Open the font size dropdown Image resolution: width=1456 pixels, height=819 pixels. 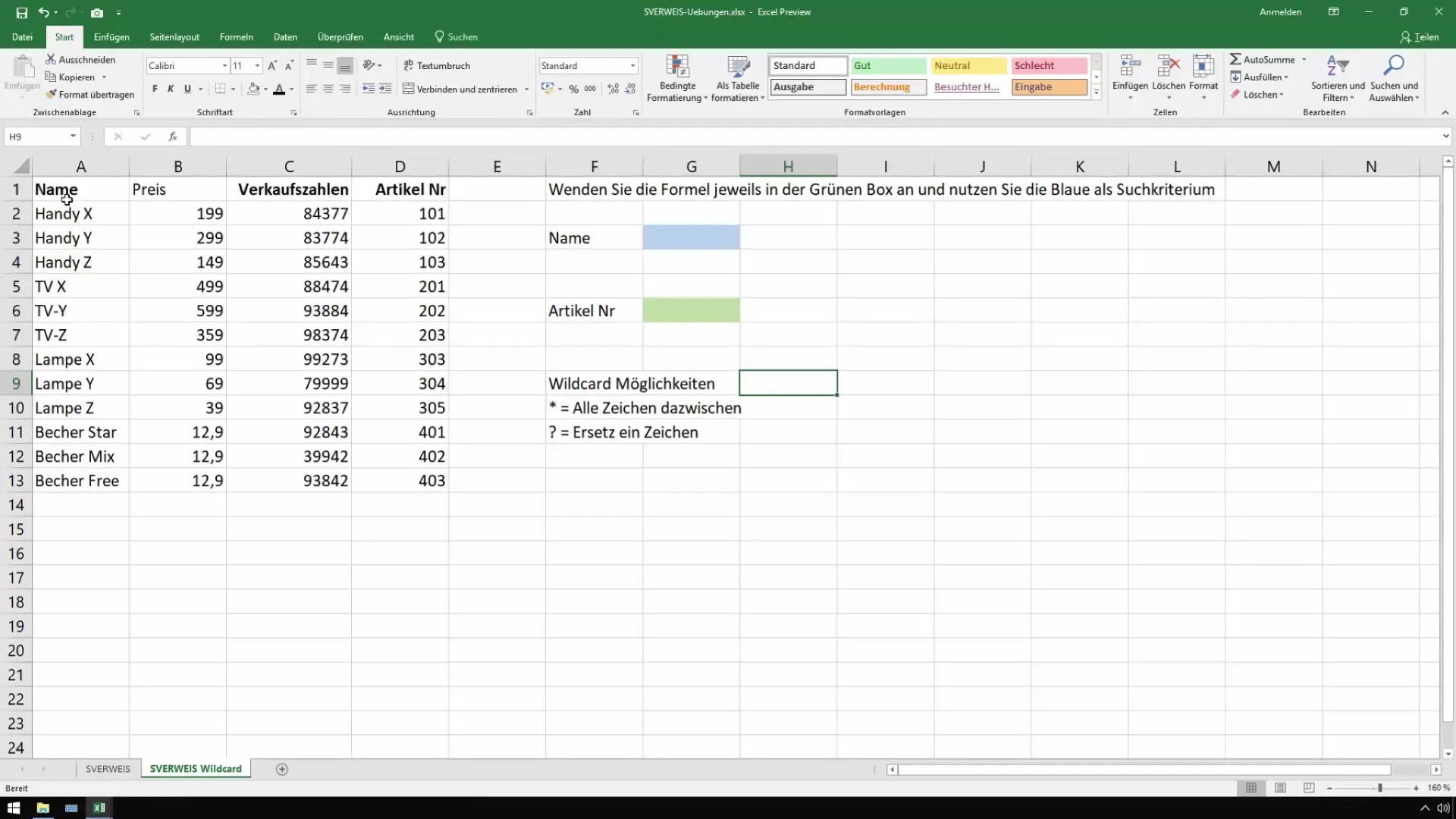coord(258,66)
